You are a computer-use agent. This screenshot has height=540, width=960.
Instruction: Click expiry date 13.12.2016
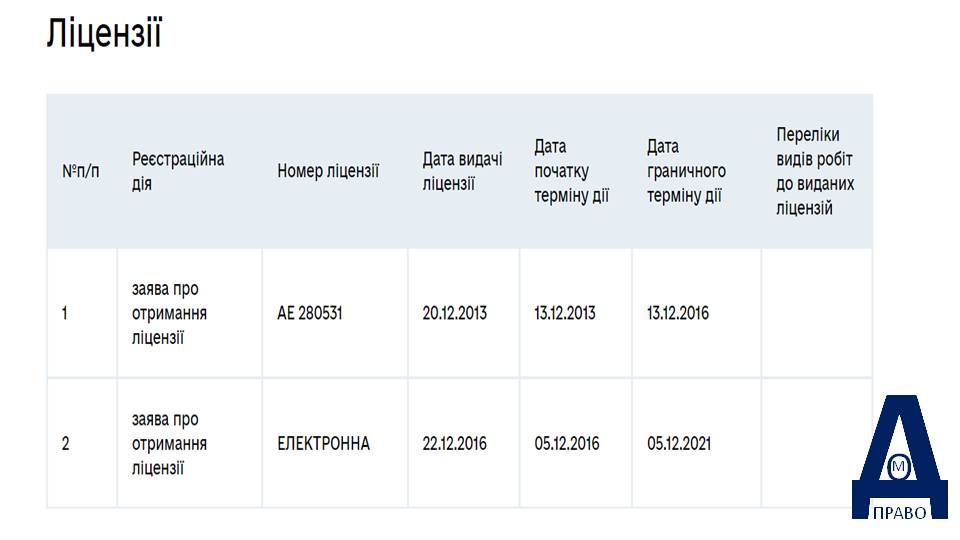click(x=678, y=313)
